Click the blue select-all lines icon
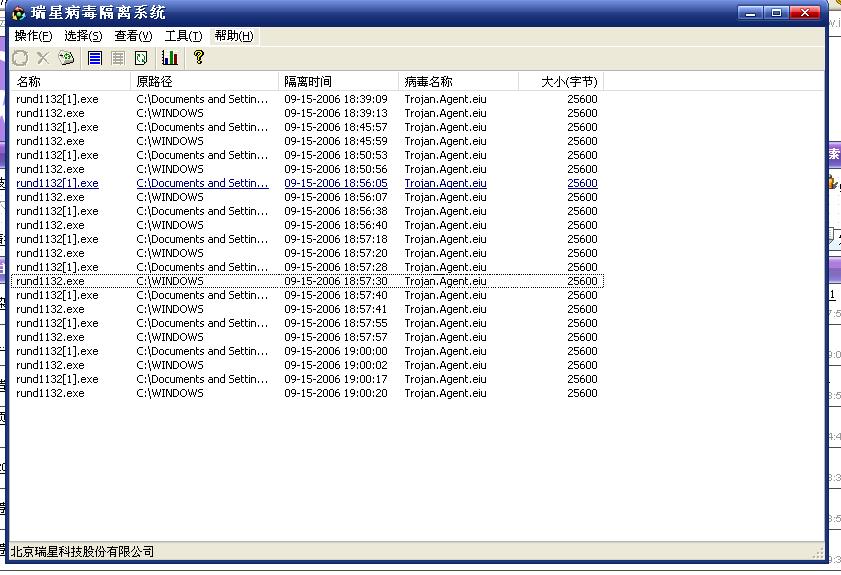Viewport: 841px width, 575px height. 95,58
